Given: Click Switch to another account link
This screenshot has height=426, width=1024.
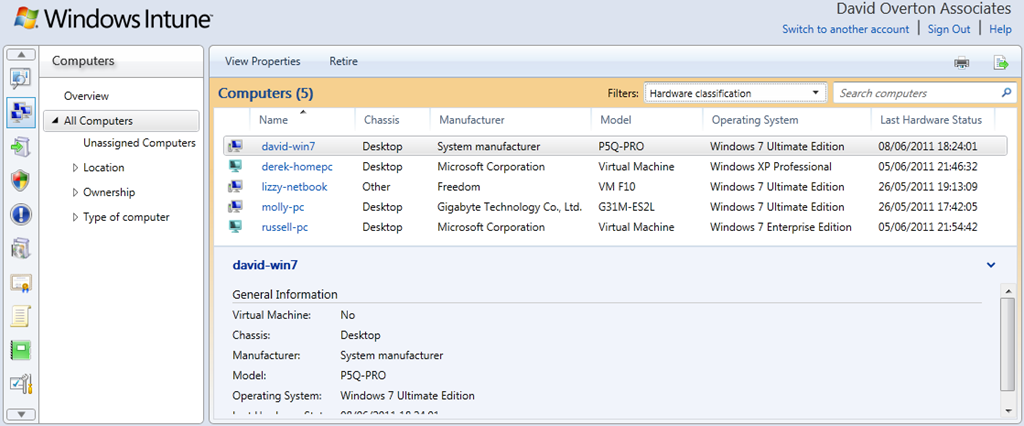Looking at the screenshot, I should coord(846,29).
